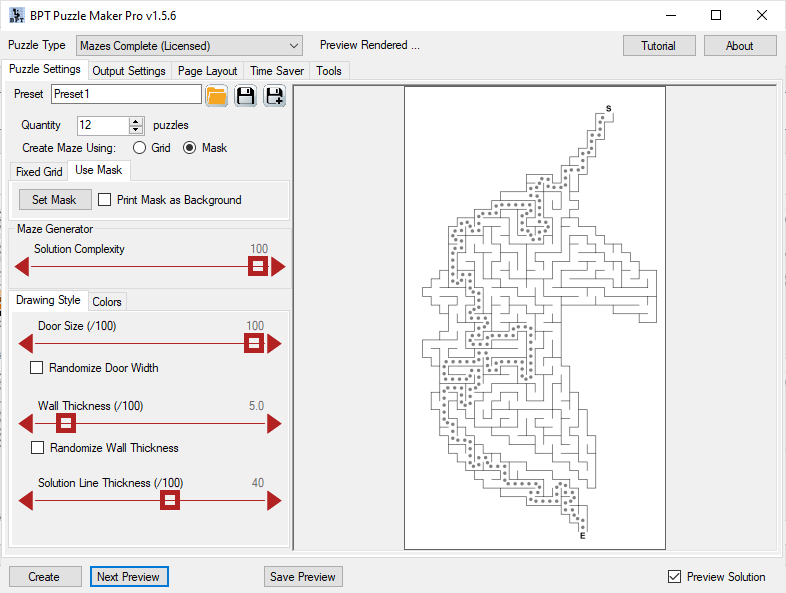Click the Create button
The height and width of the screenshot is (593, 786).
point(44,576)
